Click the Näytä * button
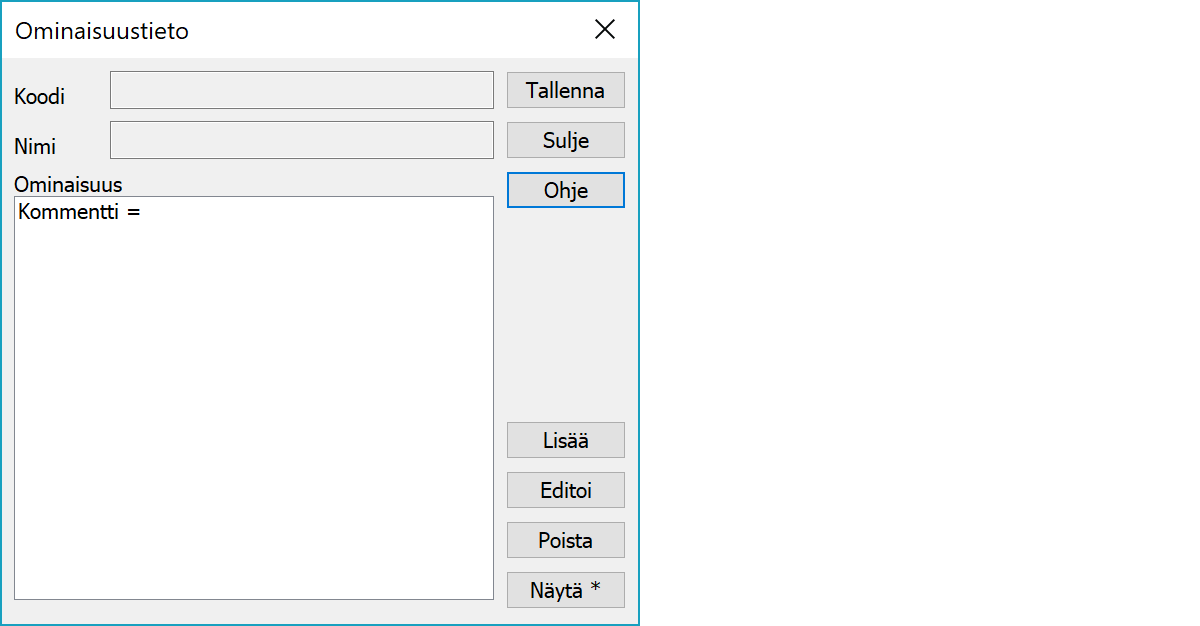This screenshot has height=626, width=1200. point(565,590)
